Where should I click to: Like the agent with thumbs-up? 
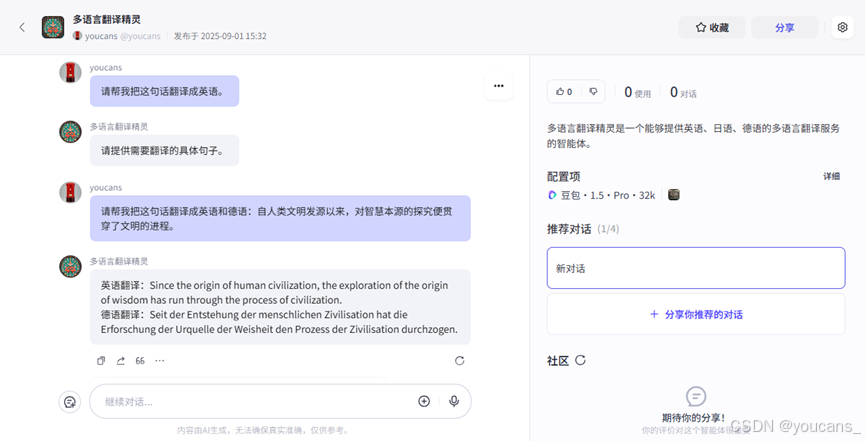point(564,92)
